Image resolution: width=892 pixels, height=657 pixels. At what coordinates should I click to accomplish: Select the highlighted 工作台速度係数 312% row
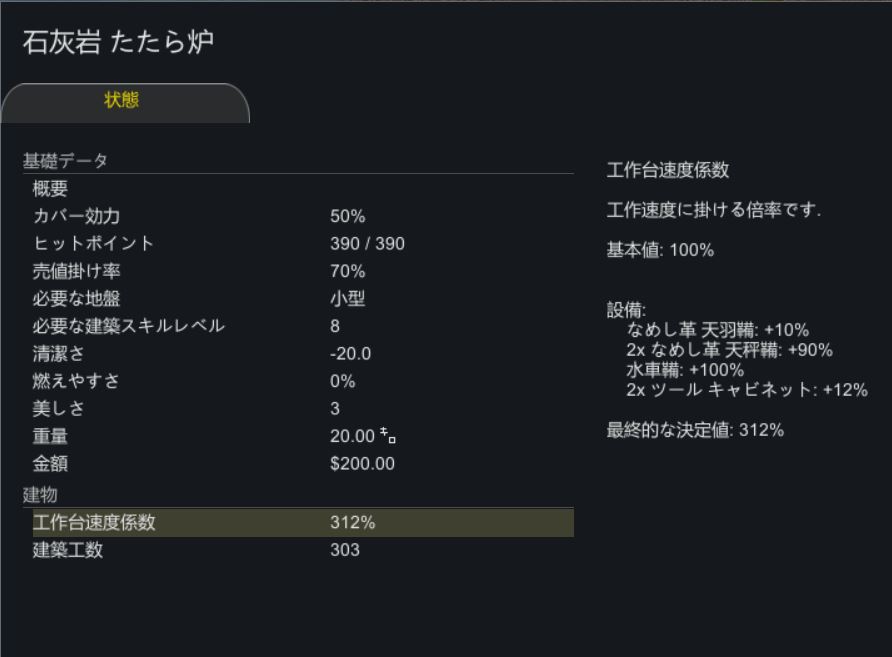pos(302,522)
